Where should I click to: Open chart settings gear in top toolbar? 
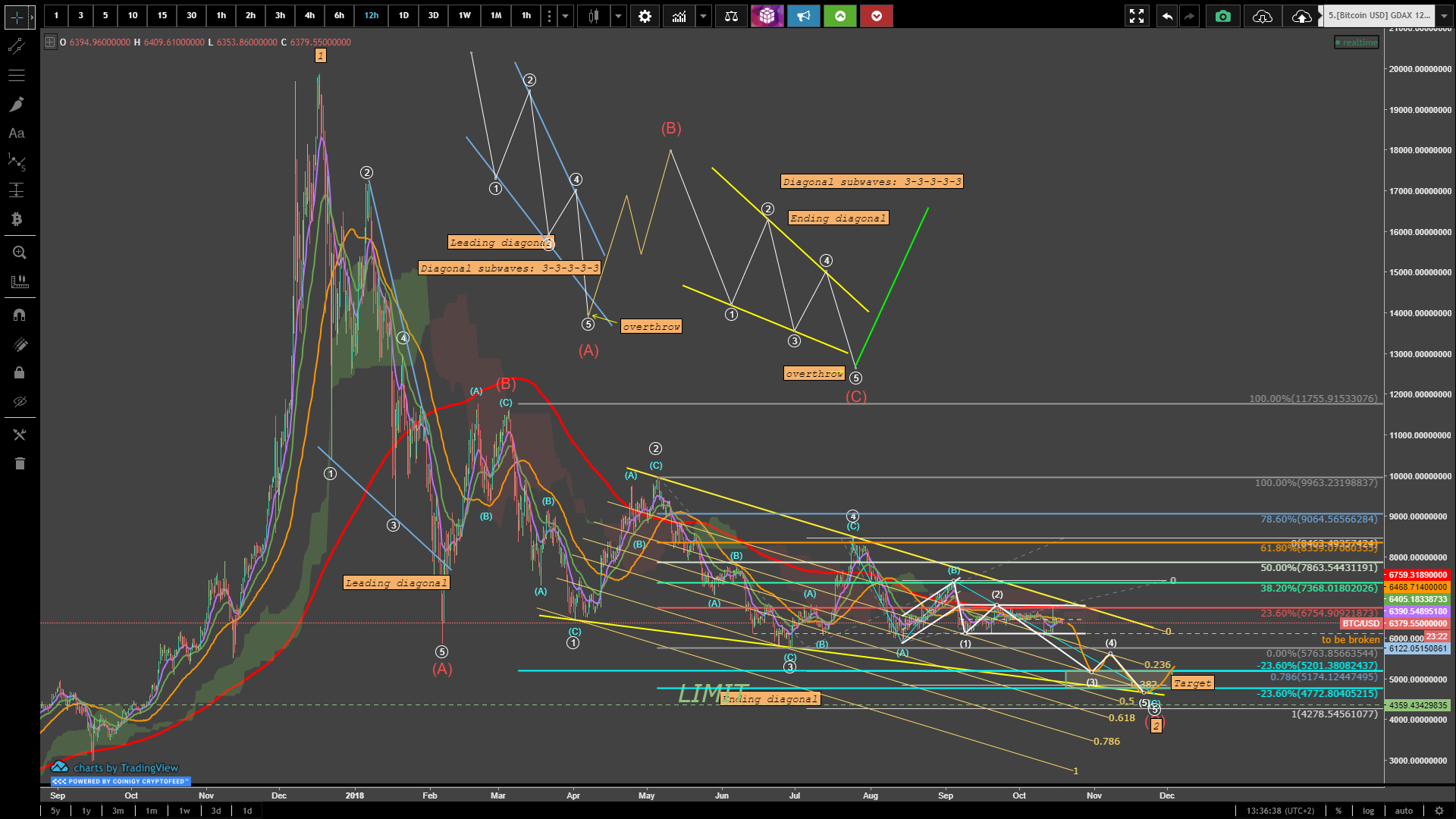click(x=645, y=16)
